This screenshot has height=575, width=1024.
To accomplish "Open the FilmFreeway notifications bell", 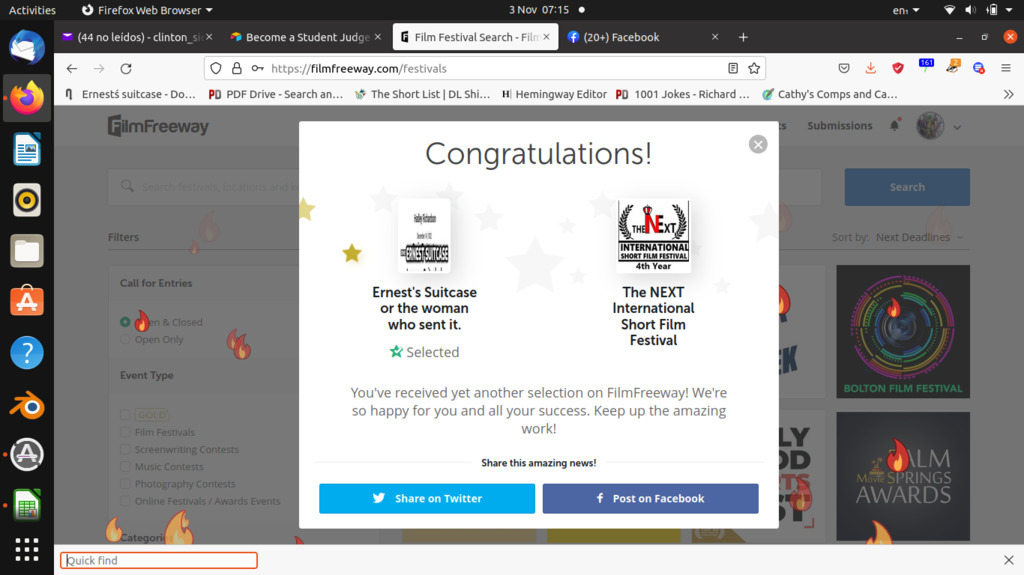I will (x=895, y=126).
